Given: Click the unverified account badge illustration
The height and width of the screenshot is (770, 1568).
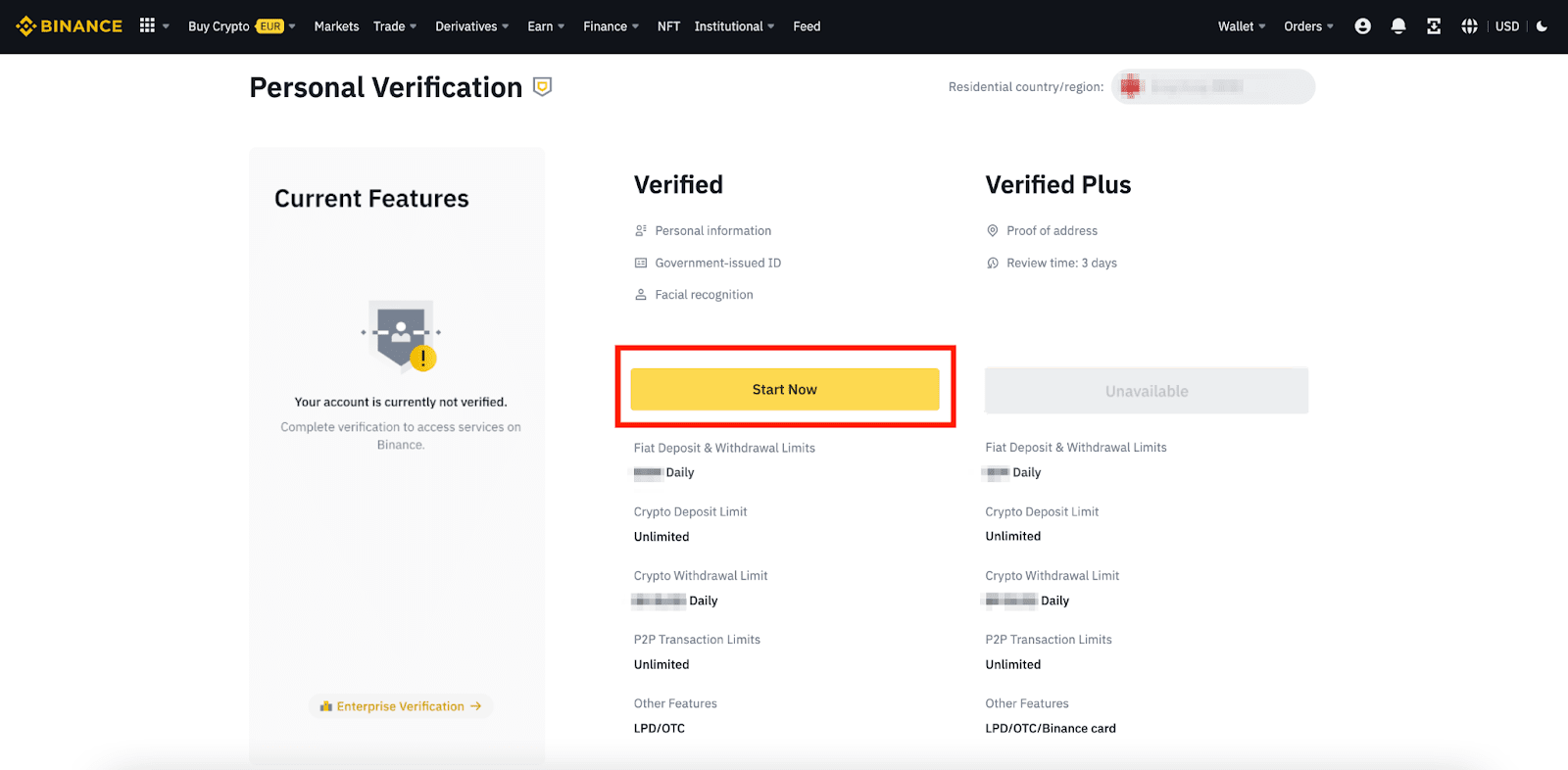Looking at the screenshot, I should tap(401, 336).
